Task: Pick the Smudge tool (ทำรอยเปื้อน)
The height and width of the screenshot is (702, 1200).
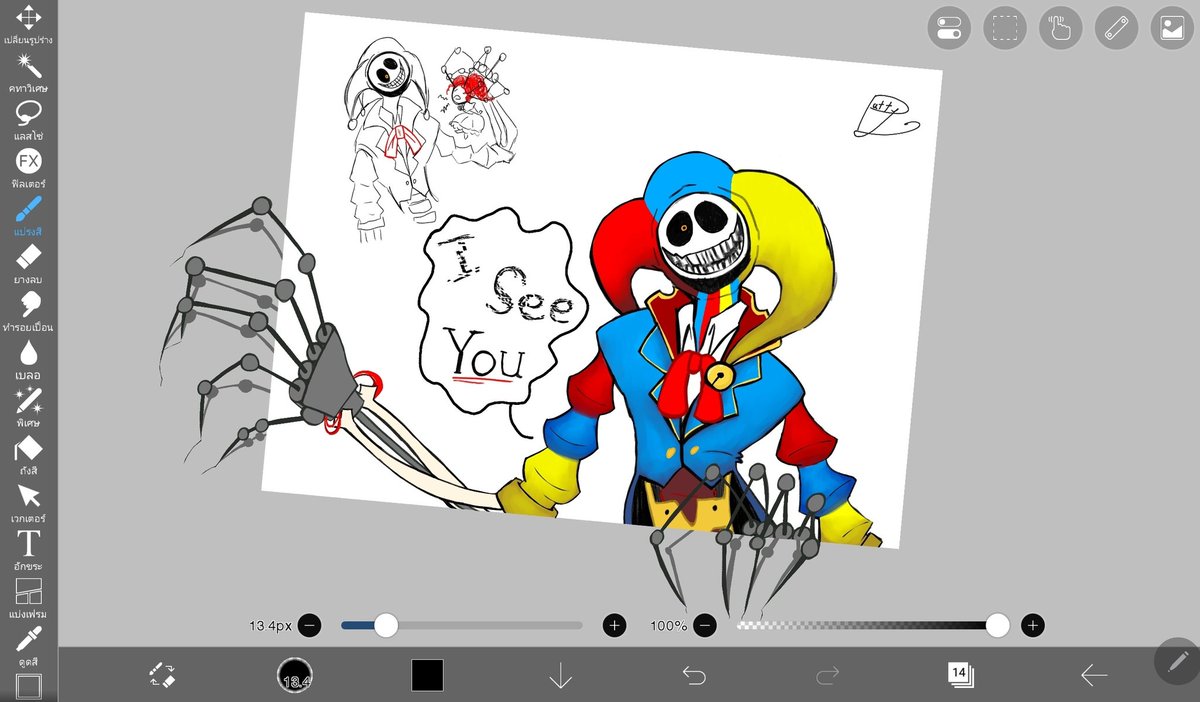Action: click(28, 312)
